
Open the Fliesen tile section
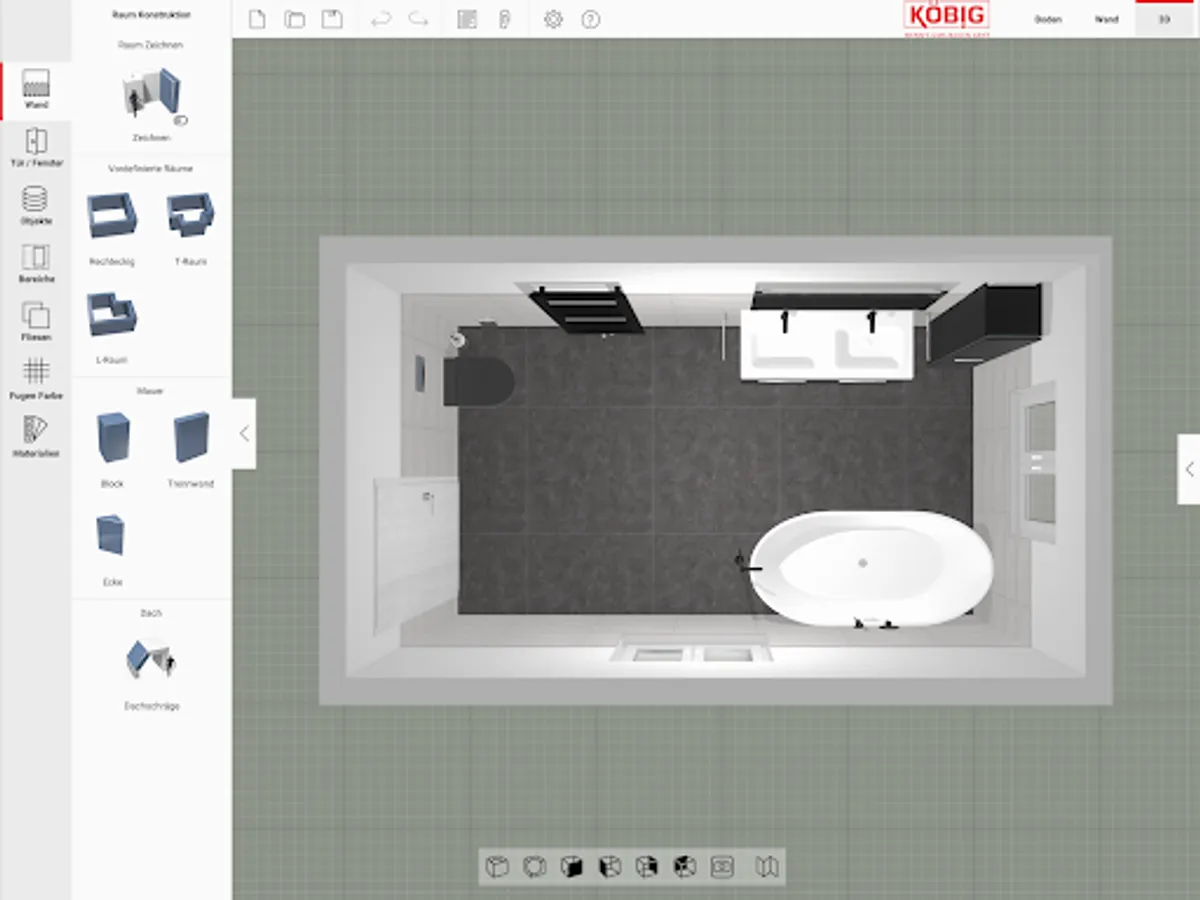point(36,321)
